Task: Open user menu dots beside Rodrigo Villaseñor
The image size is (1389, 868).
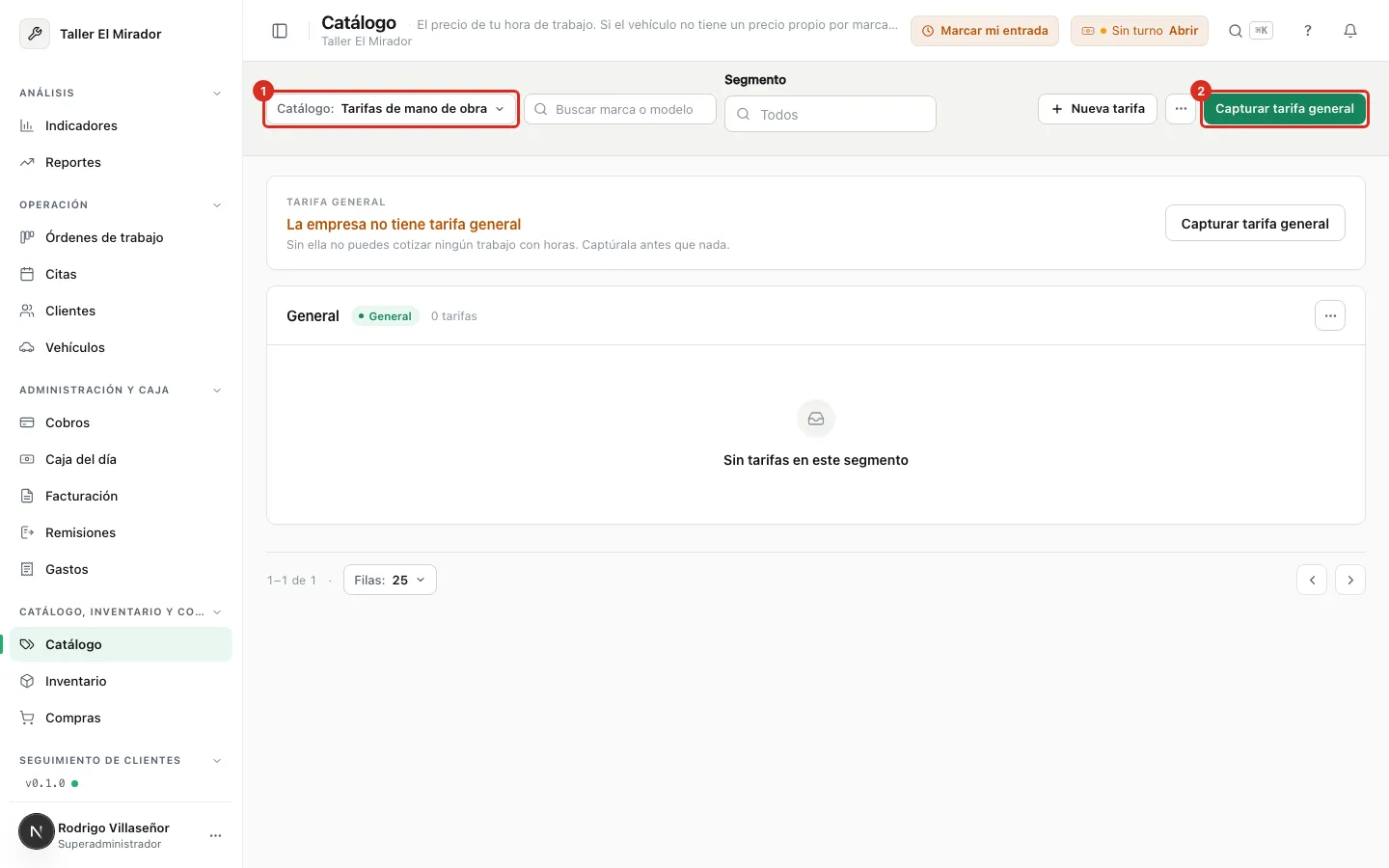Action: click(x=216, y=835)
